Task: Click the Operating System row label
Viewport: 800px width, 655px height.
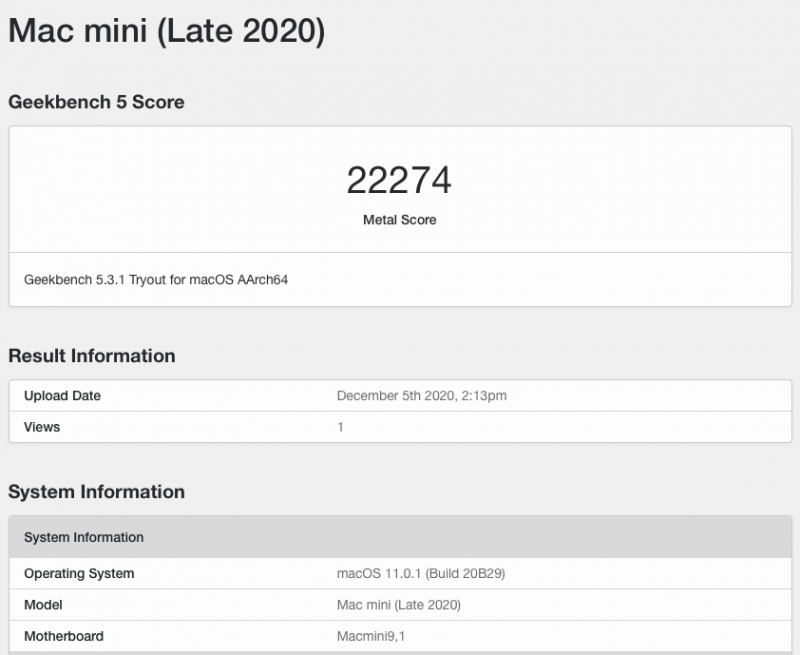Action: point(79,573)
